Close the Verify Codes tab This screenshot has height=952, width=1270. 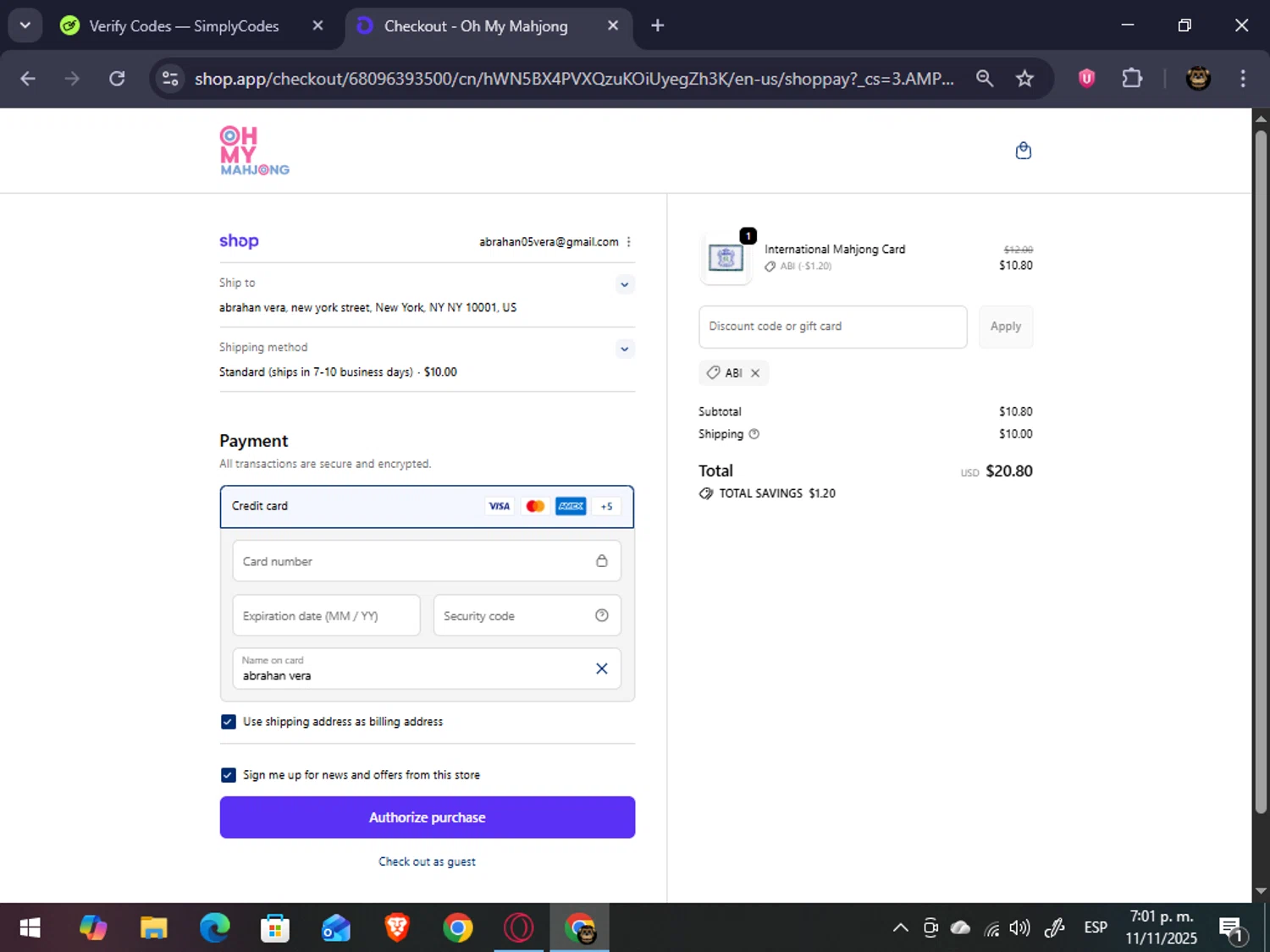point(317,25)
